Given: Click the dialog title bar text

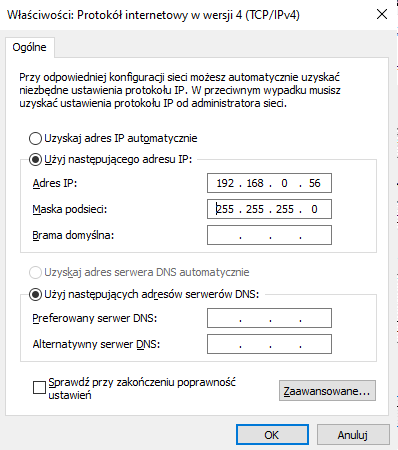Looking at the screenshot, I should click(153, 15).
